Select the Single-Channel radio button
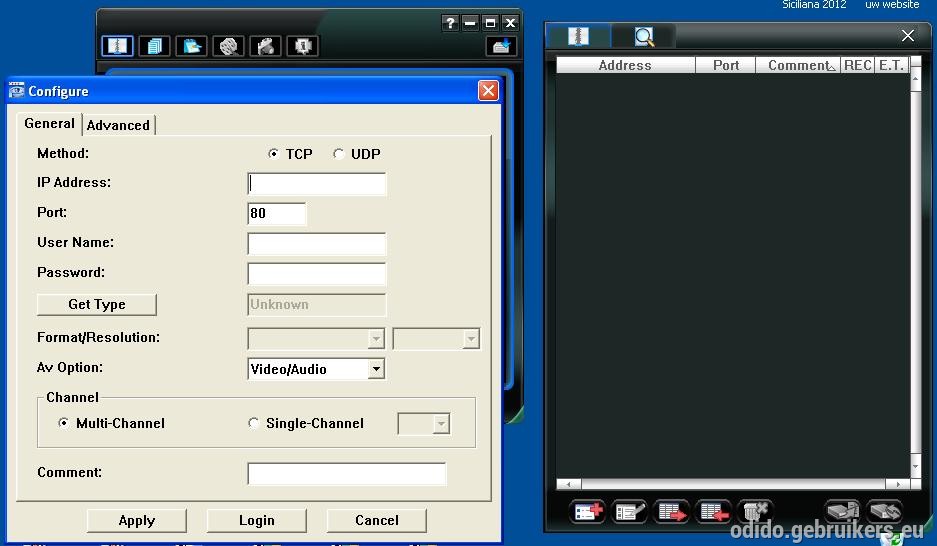Image resolution: width=937 pixels, height=546 pixels. pos(253,423)
